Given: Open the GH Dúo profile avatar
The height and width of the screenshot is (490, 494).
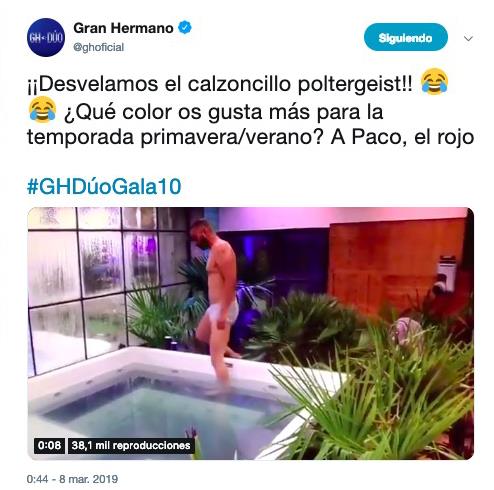Looking at the screenshot, I should point(46,37).
